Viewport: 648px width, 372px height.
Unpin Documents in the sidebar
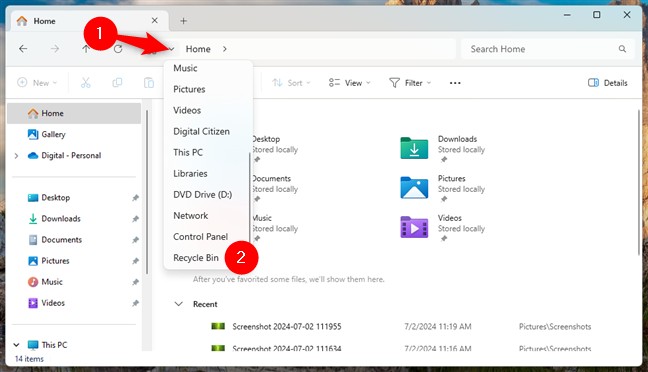point(135,240)
